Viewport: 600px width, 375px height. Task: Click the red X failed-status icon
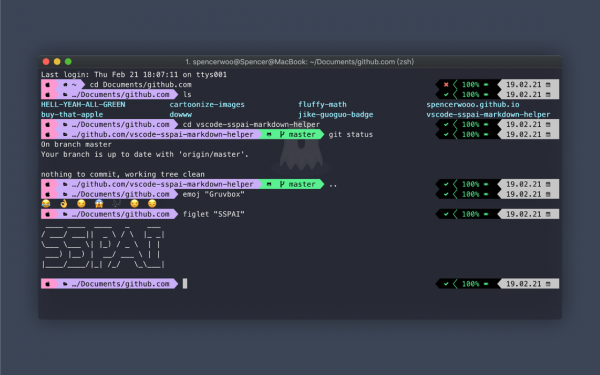446,85
